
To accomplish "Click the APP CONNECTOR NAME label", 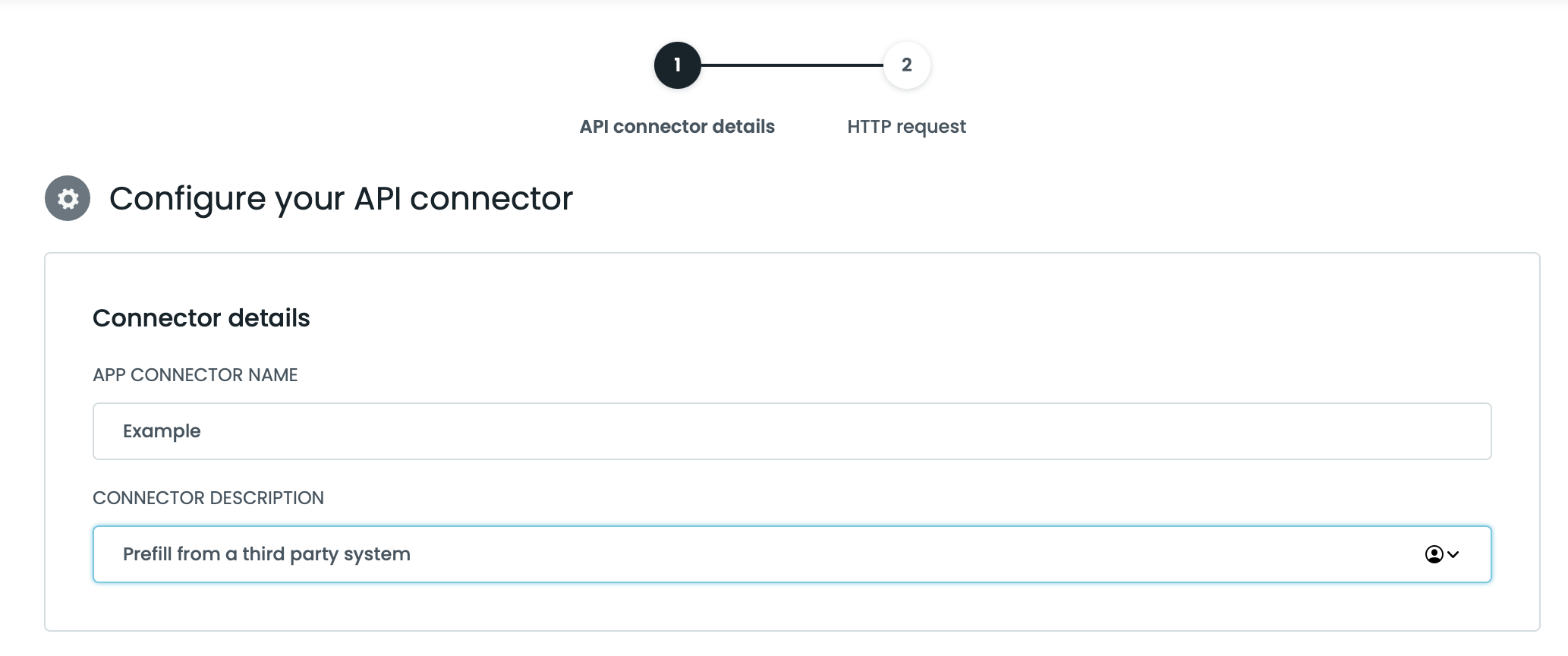I will coord(195,375).
